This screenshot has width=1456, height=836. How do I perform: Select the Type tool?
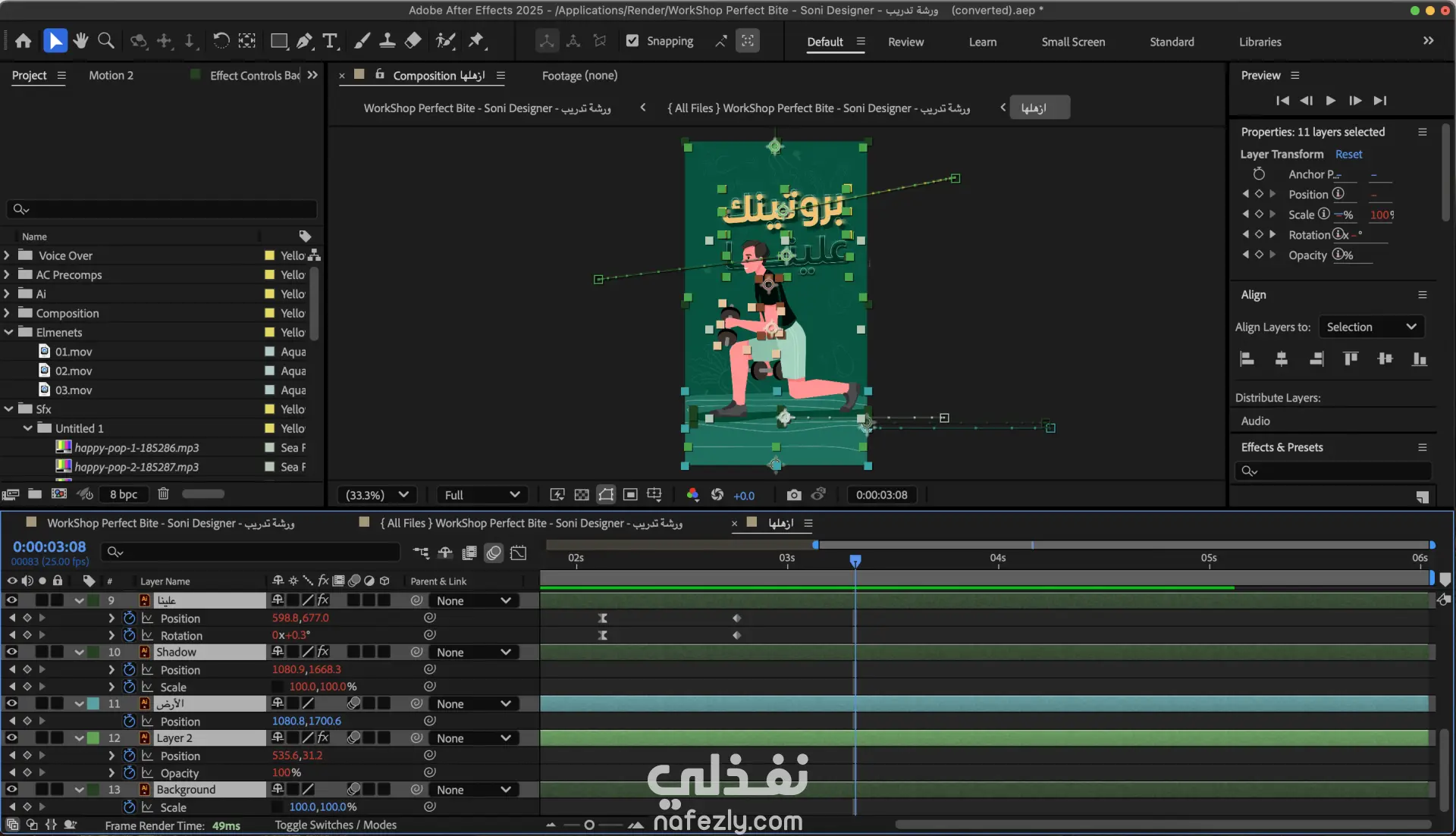click(330, 41)
